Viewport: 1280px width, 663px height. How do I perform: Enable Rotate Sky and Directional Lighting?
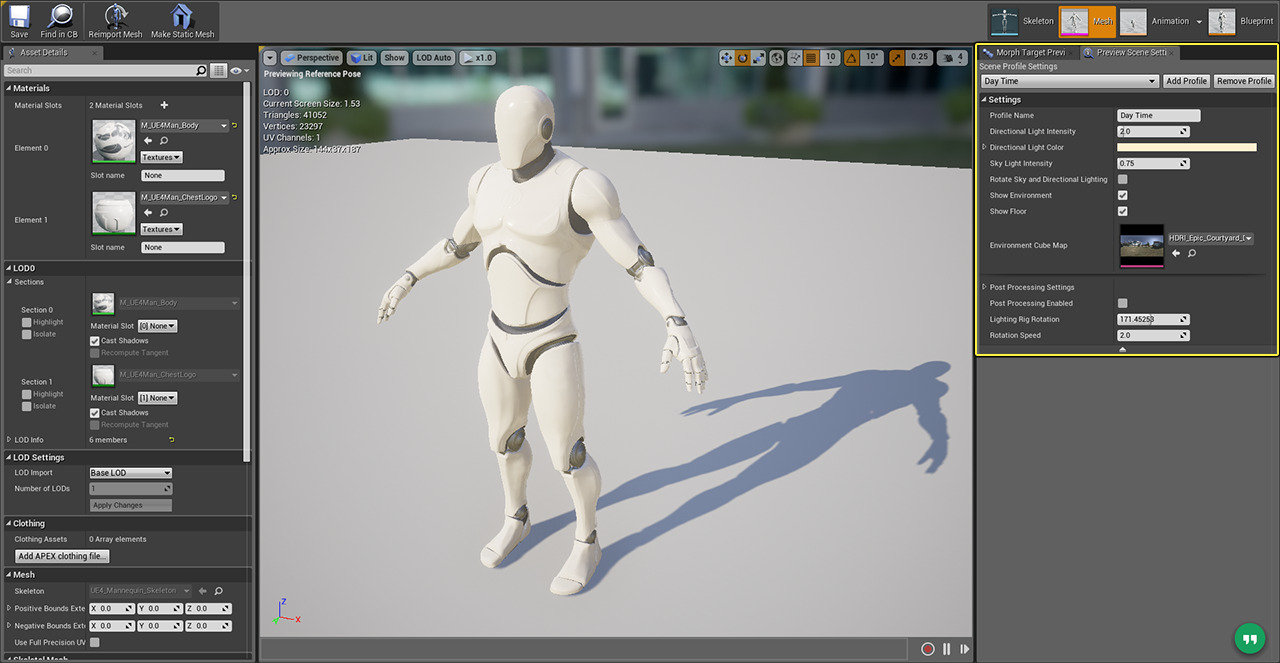coord(1122,180)
